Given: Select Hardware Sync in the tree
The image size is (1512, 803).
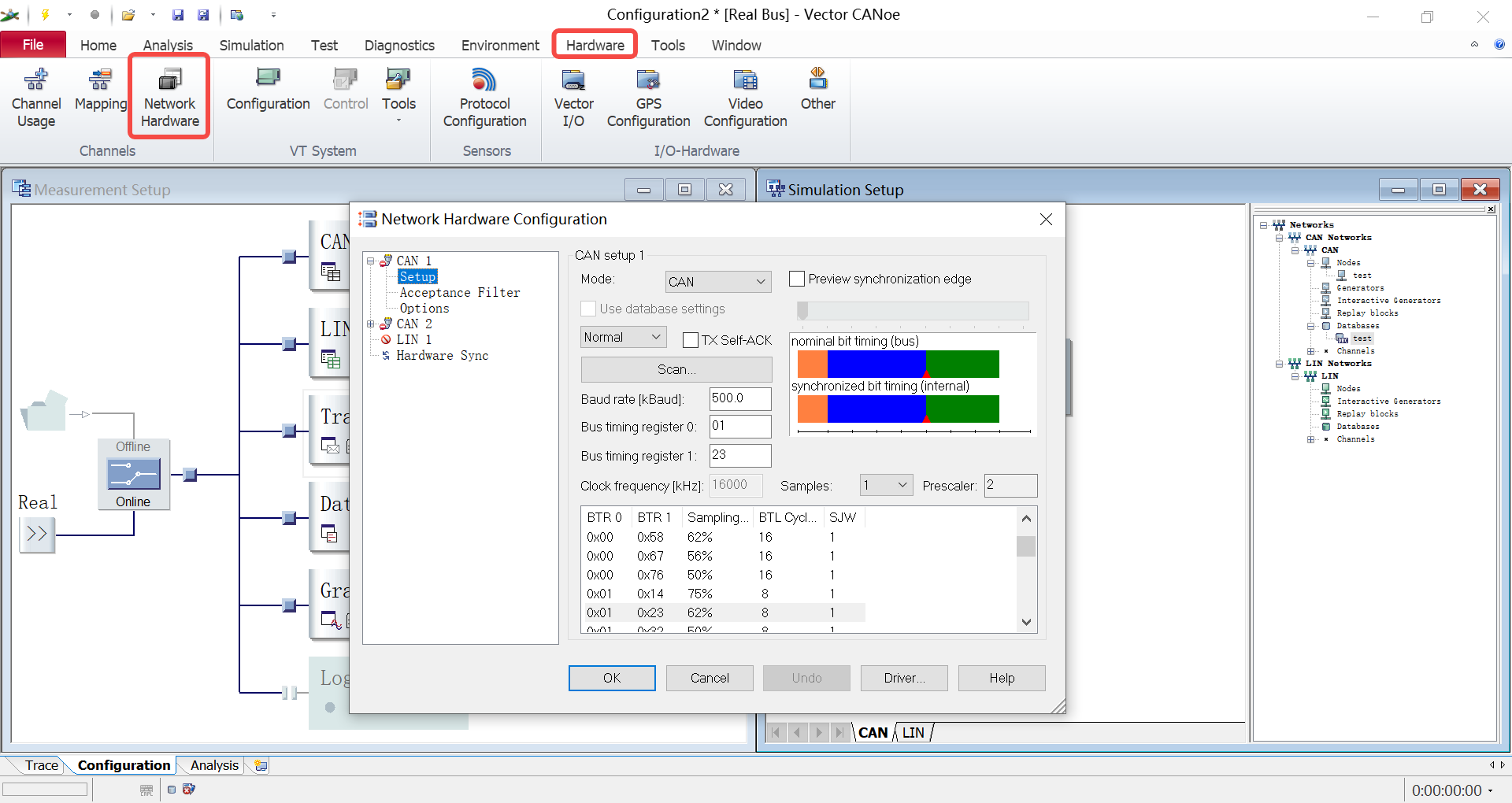Looking at the screenshot, I should click(442, 356).
